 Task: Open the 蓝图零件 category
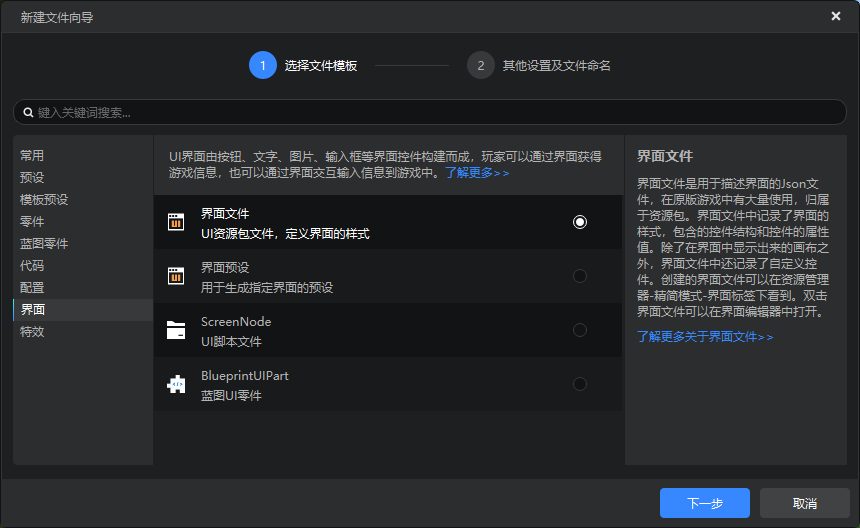pyautogui.click(x=44, y=244)
